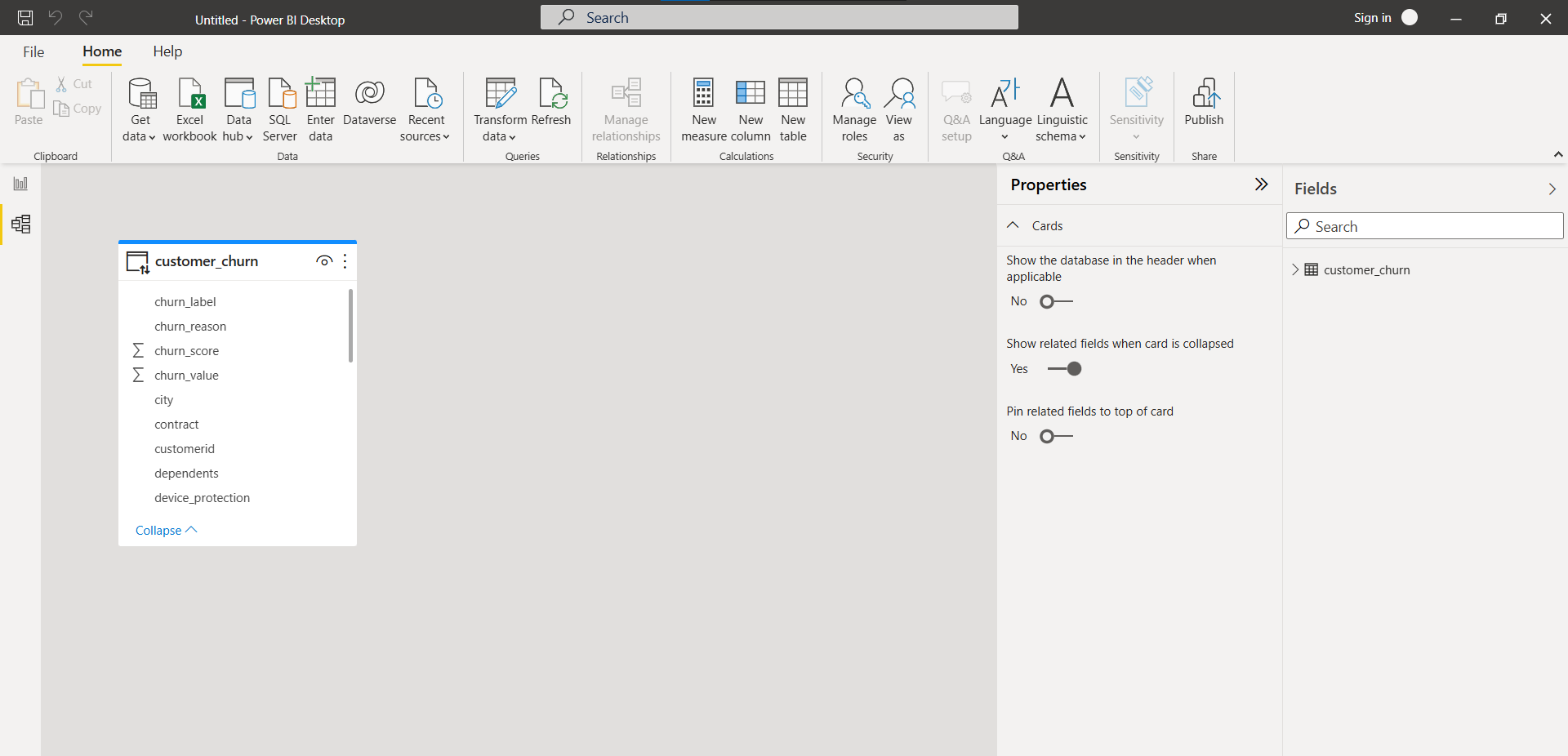
Task: Switch to Report view in sidebar
Action: click(x=20, y=184)
